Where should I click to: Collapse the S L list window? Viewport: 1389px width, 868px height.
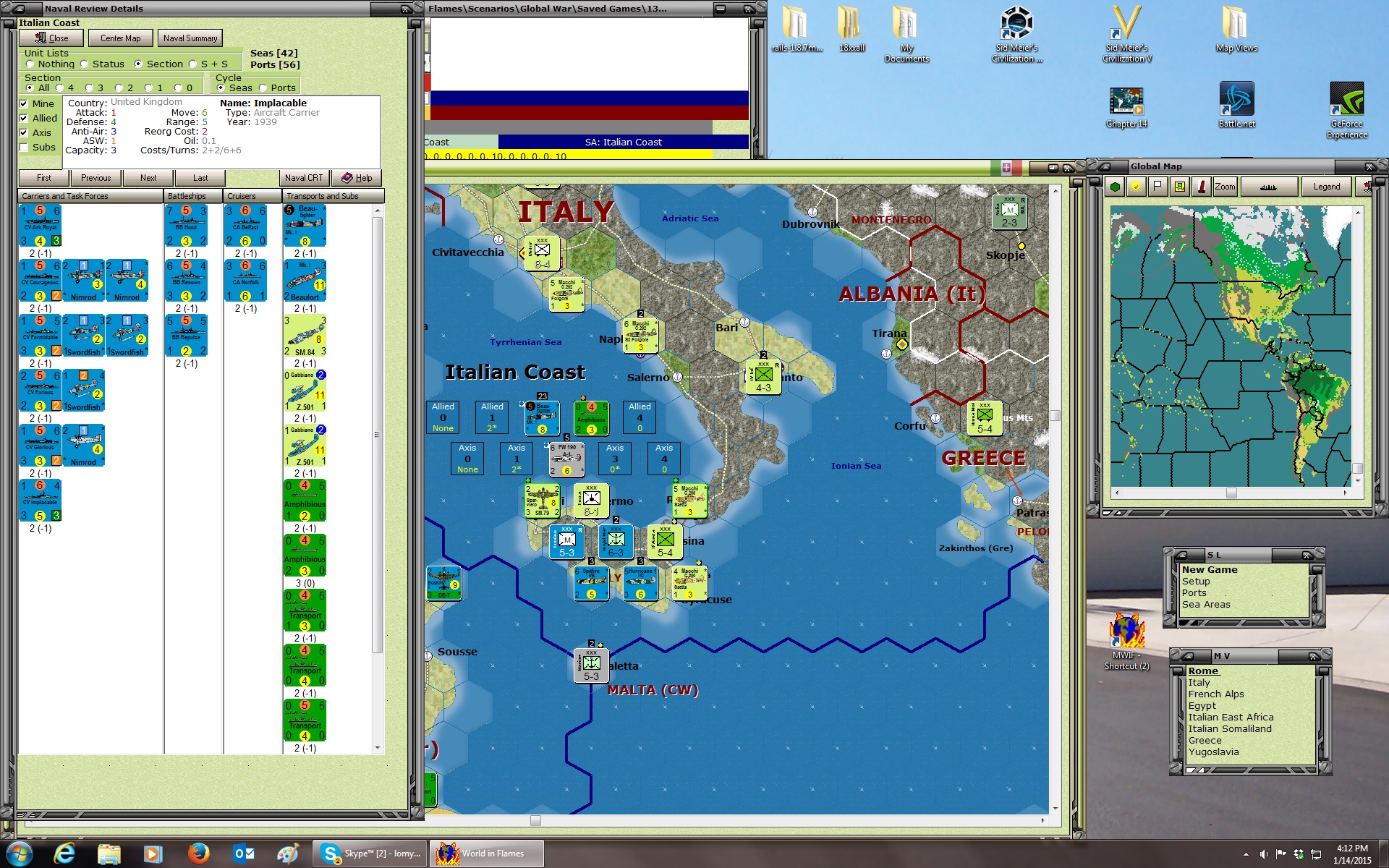pyautogui.click(x=1181, y=555)
